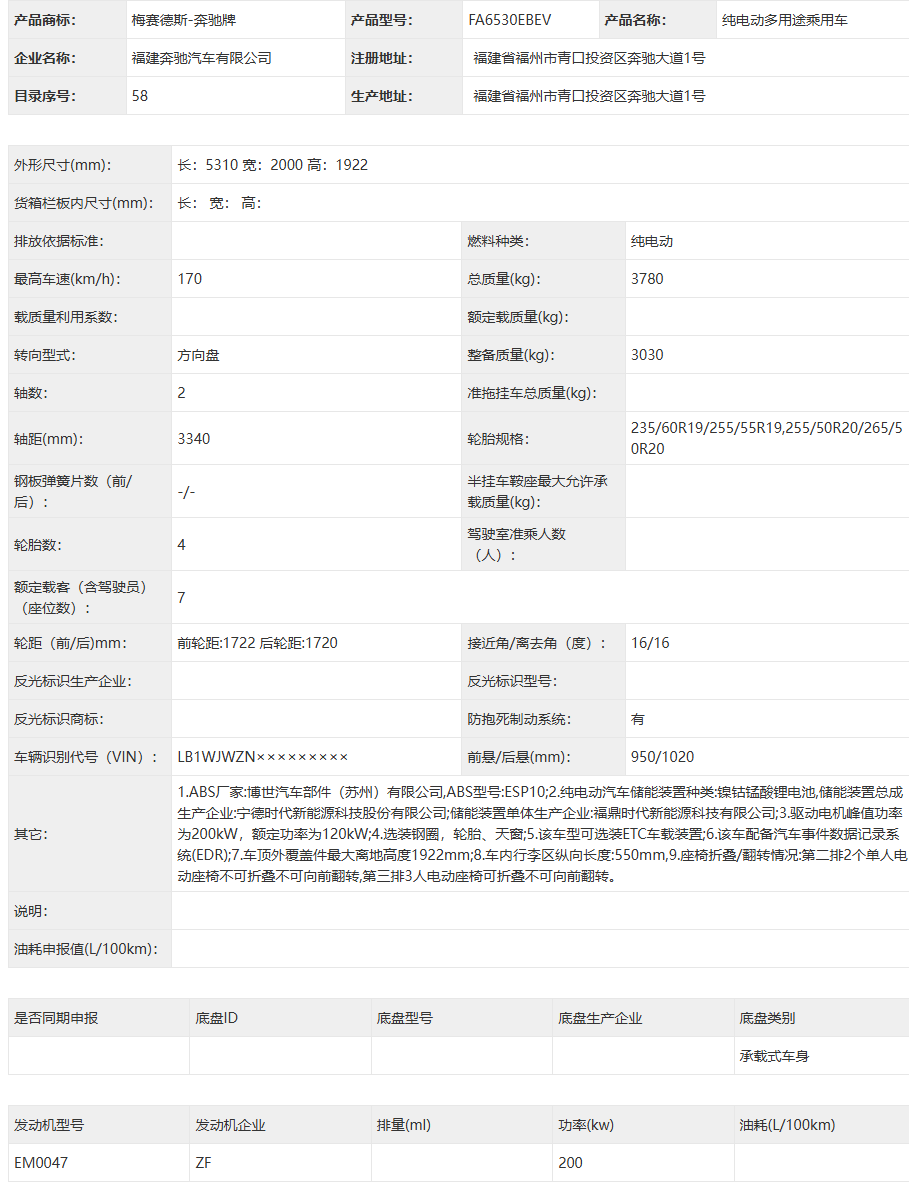Select tire count value 4
Image resolution: width=909 pixels, height=1182 pixels.
[181, 544]
